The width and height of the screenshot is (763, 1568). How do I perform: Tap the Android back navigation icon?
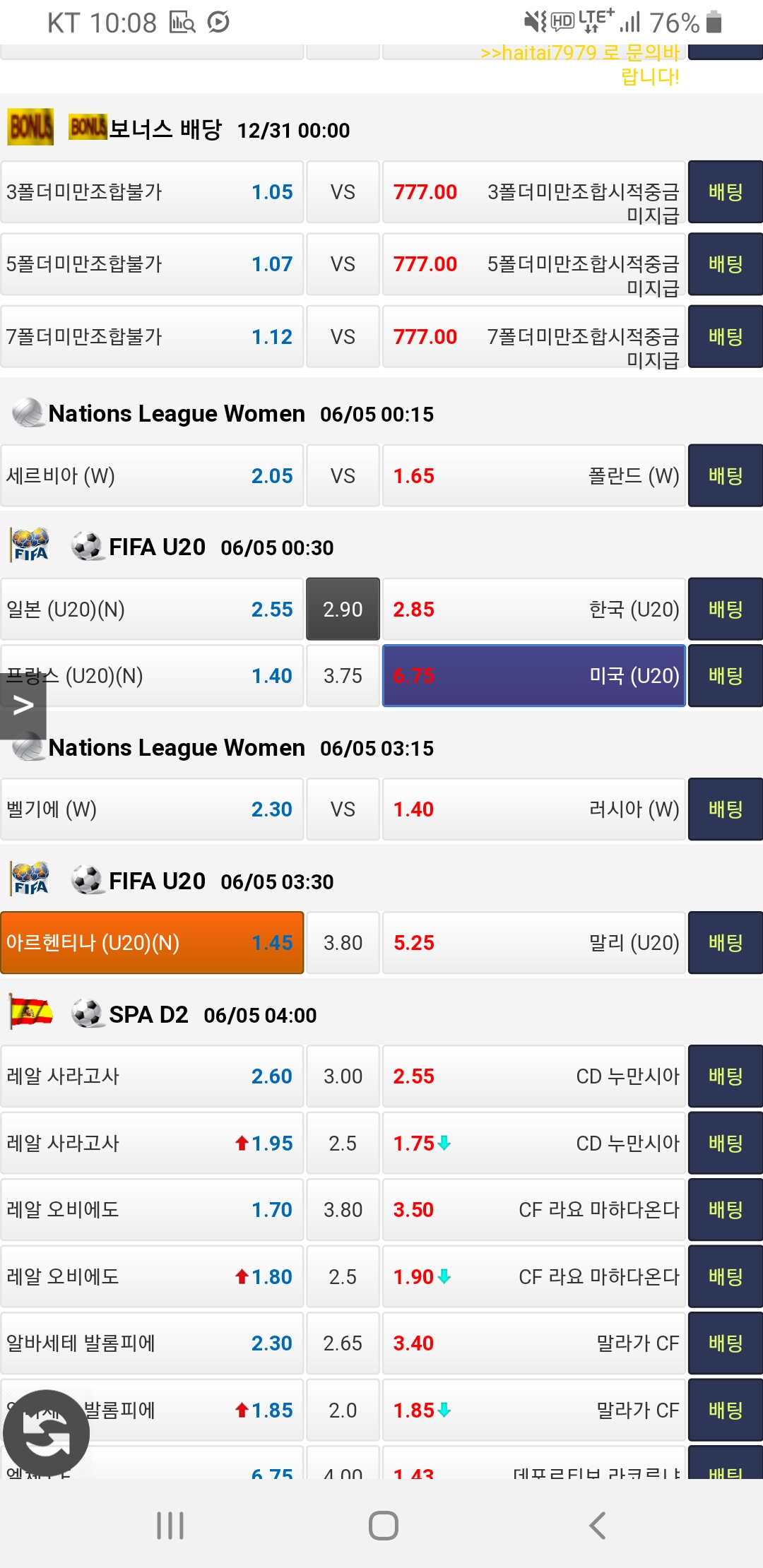click(598, 1525)
